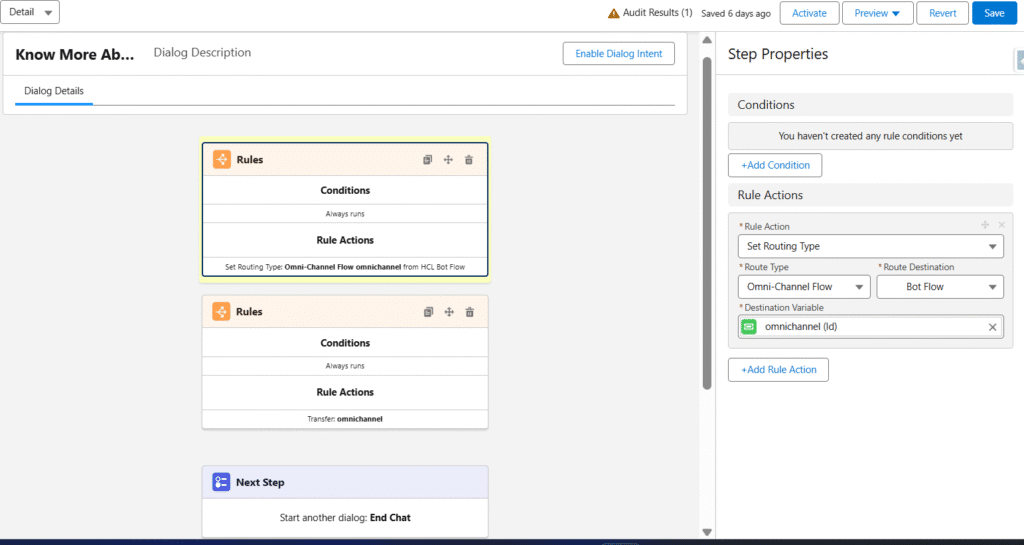Move the Set Routing Type Rules step
The height and width of the screenshot is (545, 1024).
[x=448, y=160]
